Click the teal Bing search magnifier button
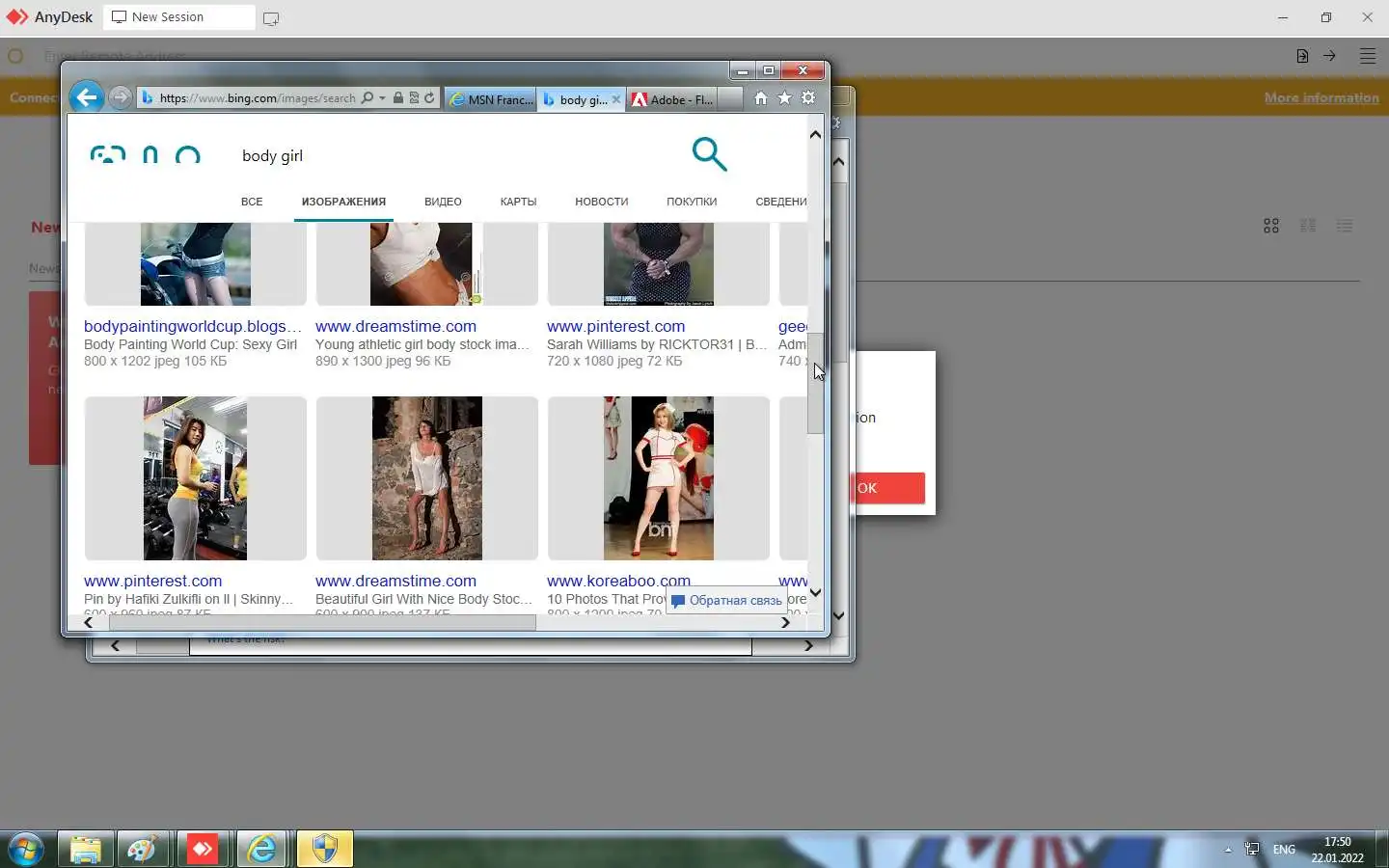 [709, 154]
